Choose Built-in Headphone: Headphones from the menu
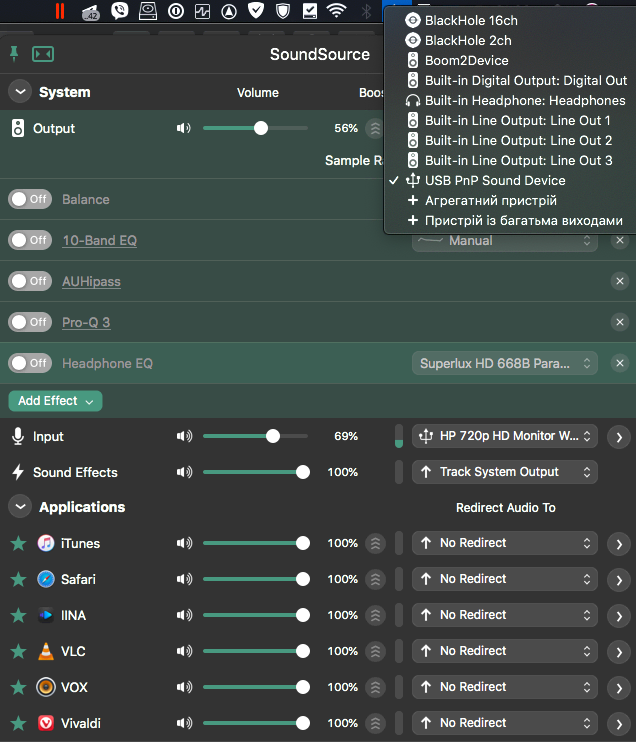 pyautogui.click(x=524, y=100)
